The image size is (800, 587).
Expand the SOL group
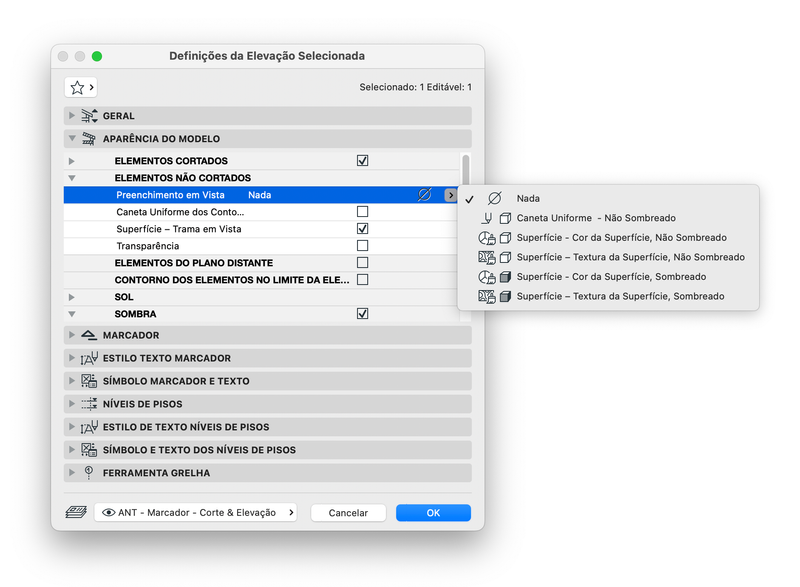[72, 297]
